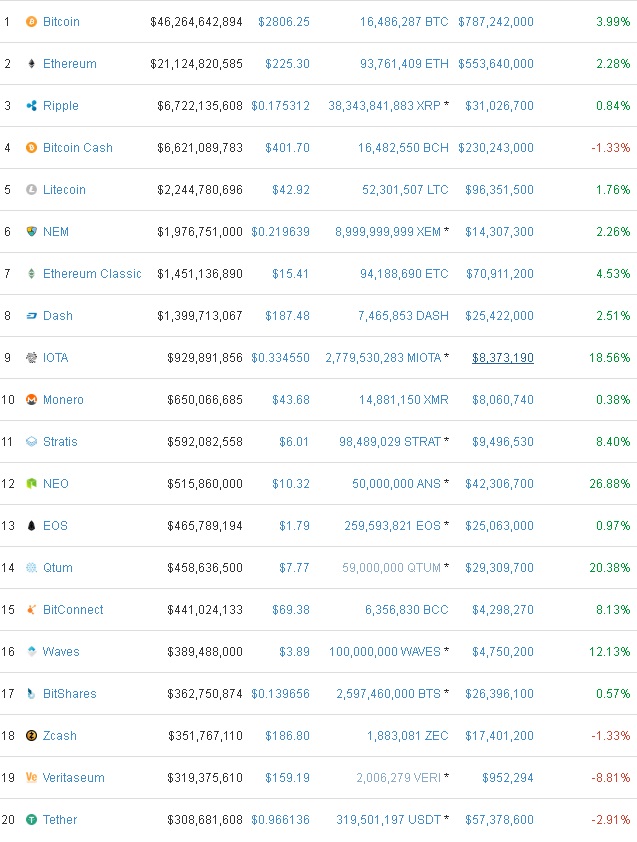
Task: Click the BitConnect logo icon
Action: point(31,609)
